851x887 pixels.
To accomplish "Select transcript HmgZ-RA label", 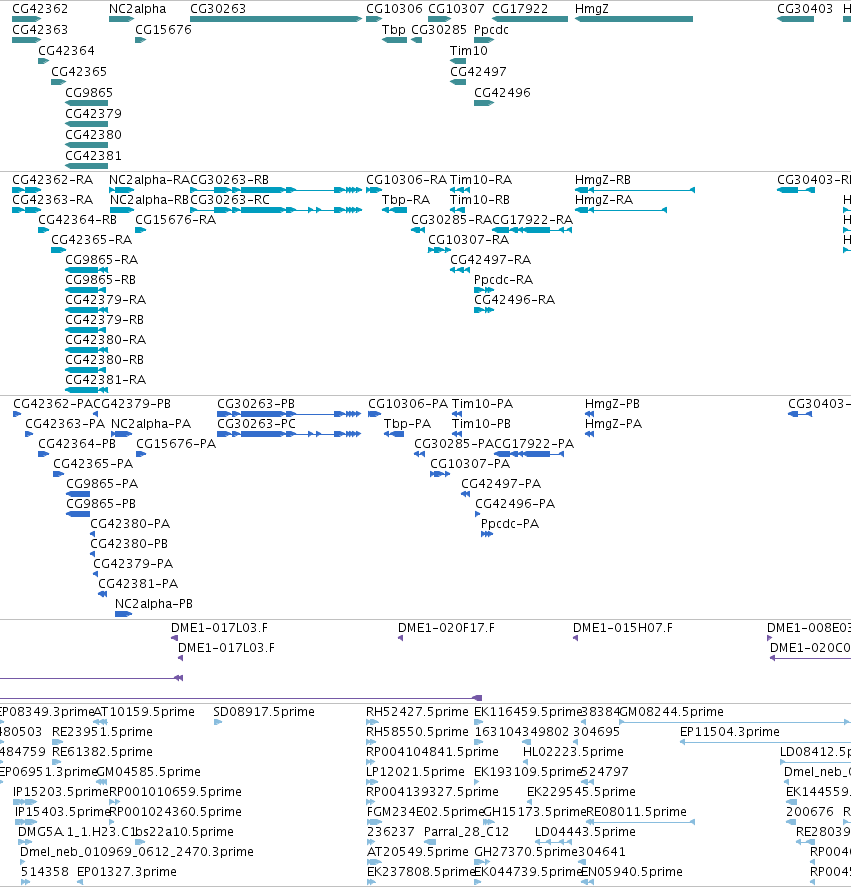I will click(604, 200).
